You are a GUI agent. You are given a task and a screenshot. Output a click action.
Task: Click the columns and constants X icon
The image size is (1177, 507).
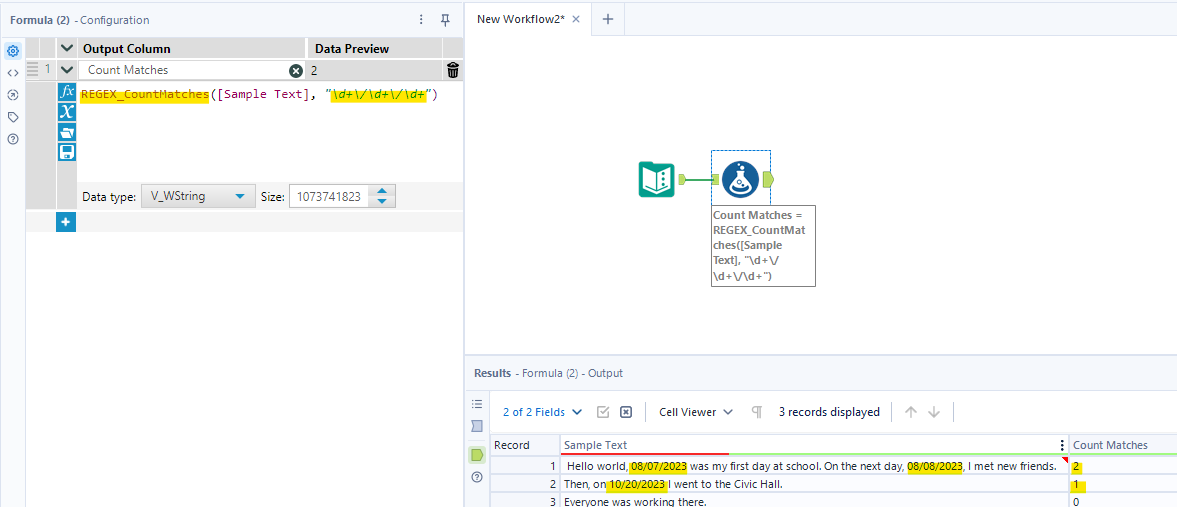pyautogui.click(x=67, y=112)
